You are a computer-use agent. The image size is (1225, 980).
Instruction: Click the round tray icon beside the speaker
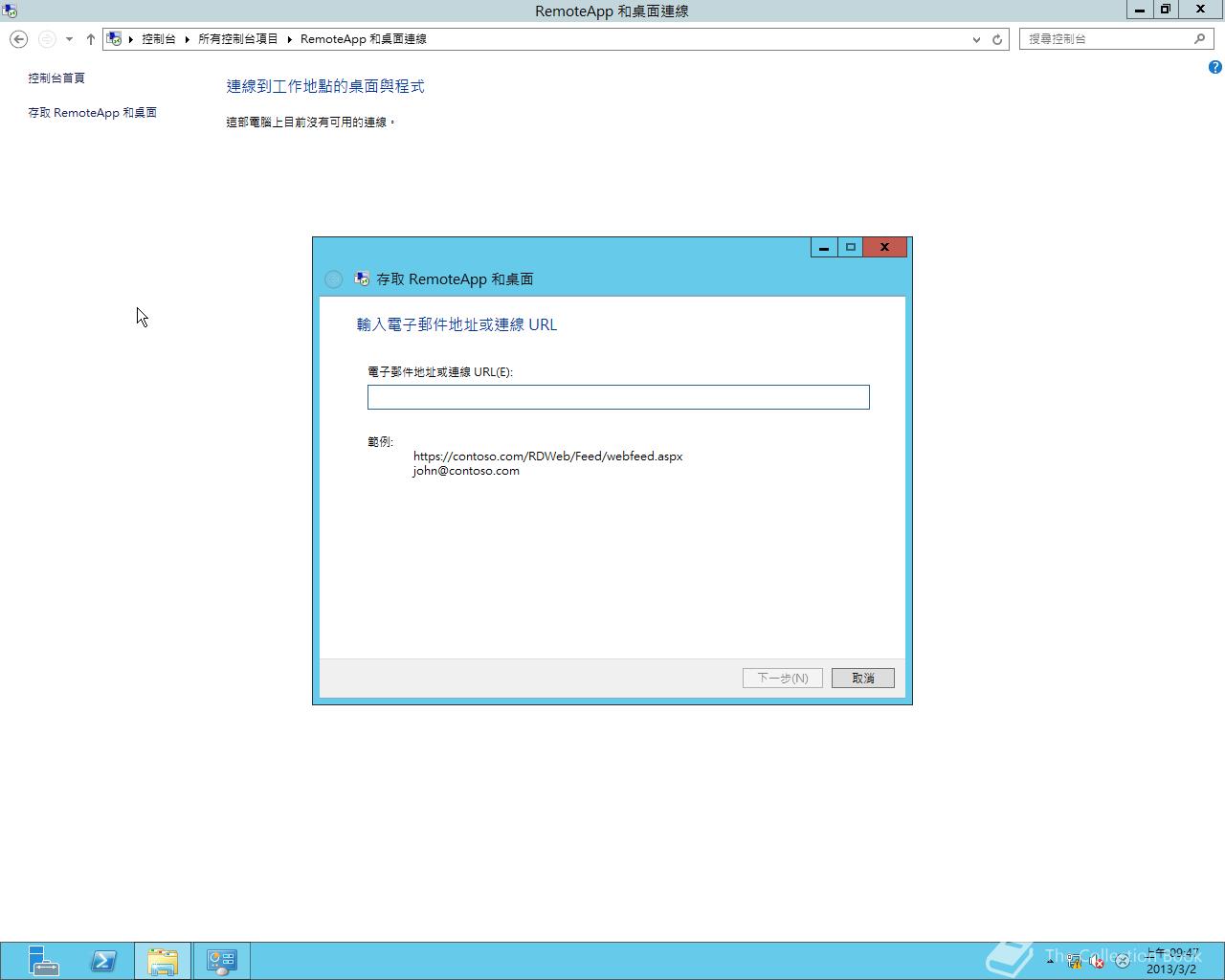[x=1122, y=961]
